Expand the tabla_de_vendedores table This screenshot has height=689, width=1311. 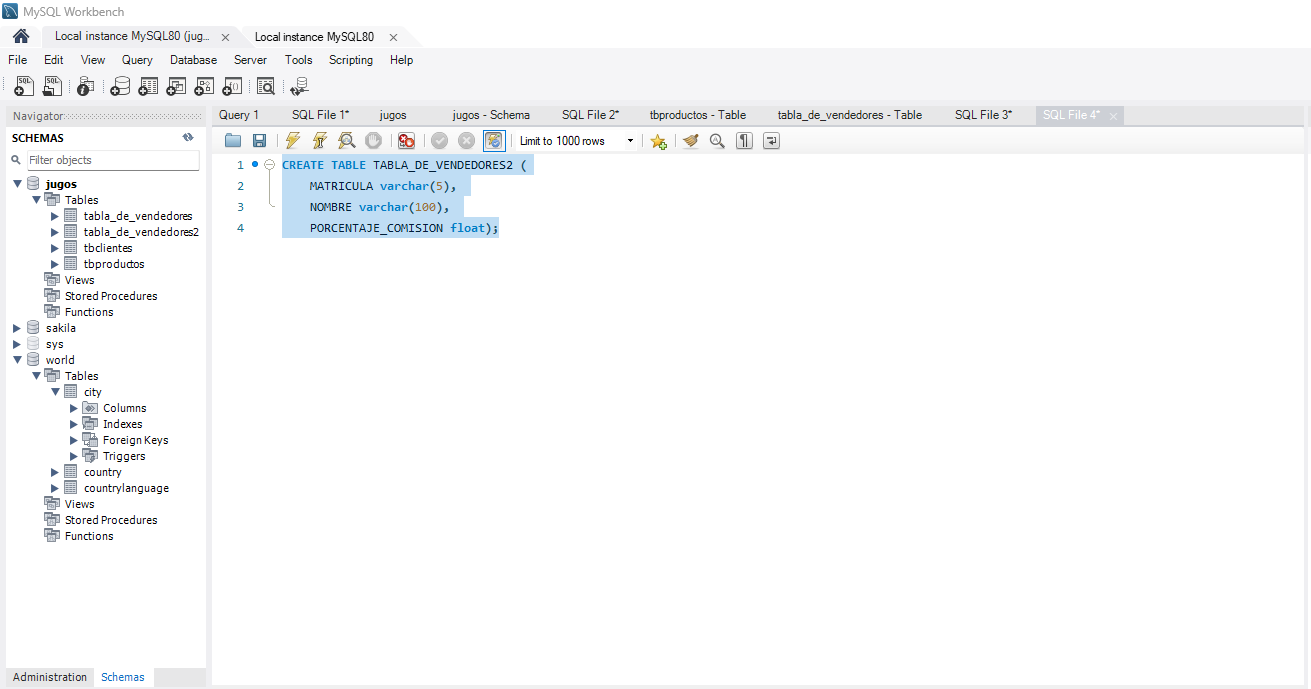coord(56,216)
